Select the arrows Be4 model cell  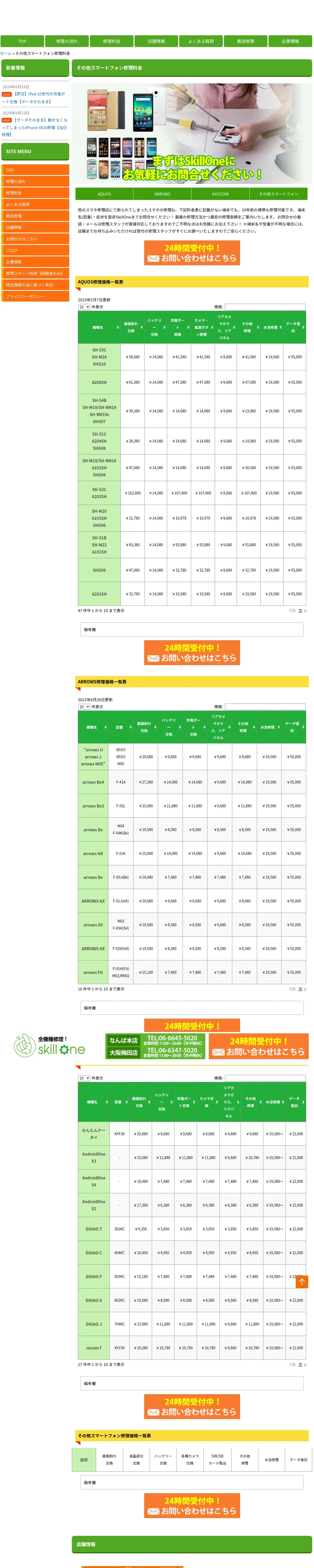pyautogui.click(x=93, y=782)
